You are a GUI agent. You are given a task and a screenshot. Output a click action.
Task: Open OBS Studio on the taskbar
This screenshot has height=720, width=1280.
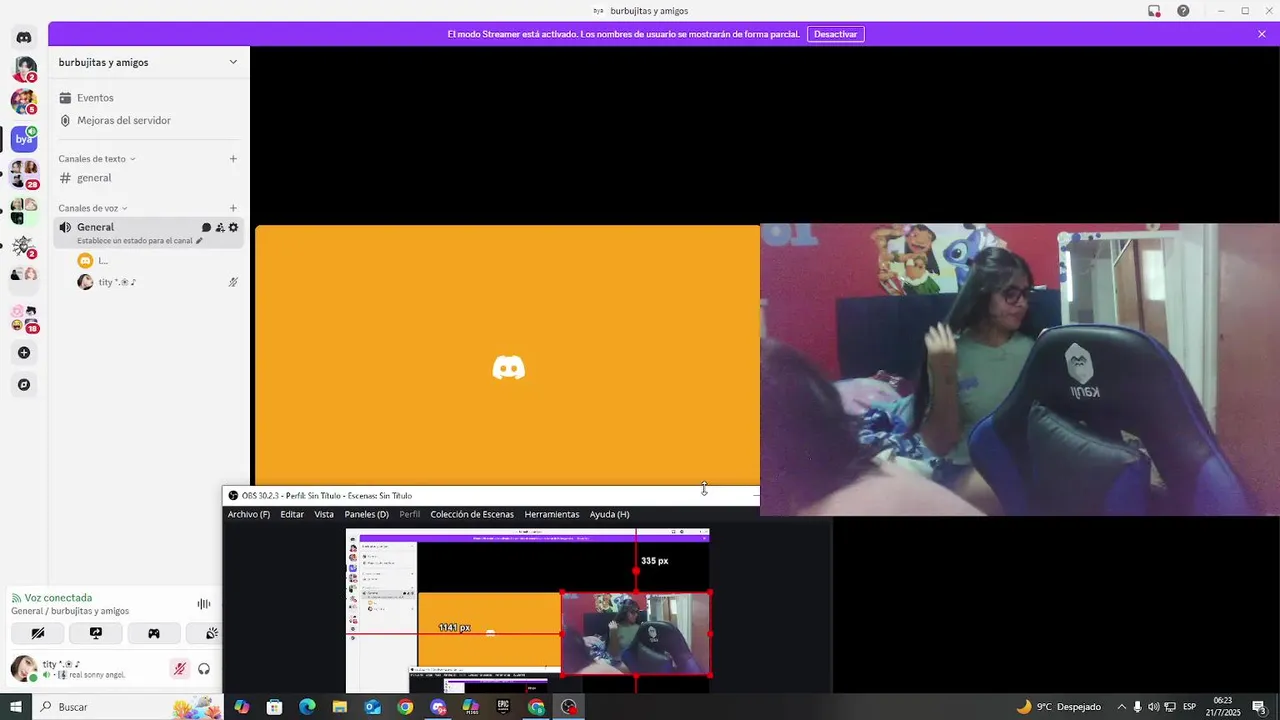tap(569, 707)
